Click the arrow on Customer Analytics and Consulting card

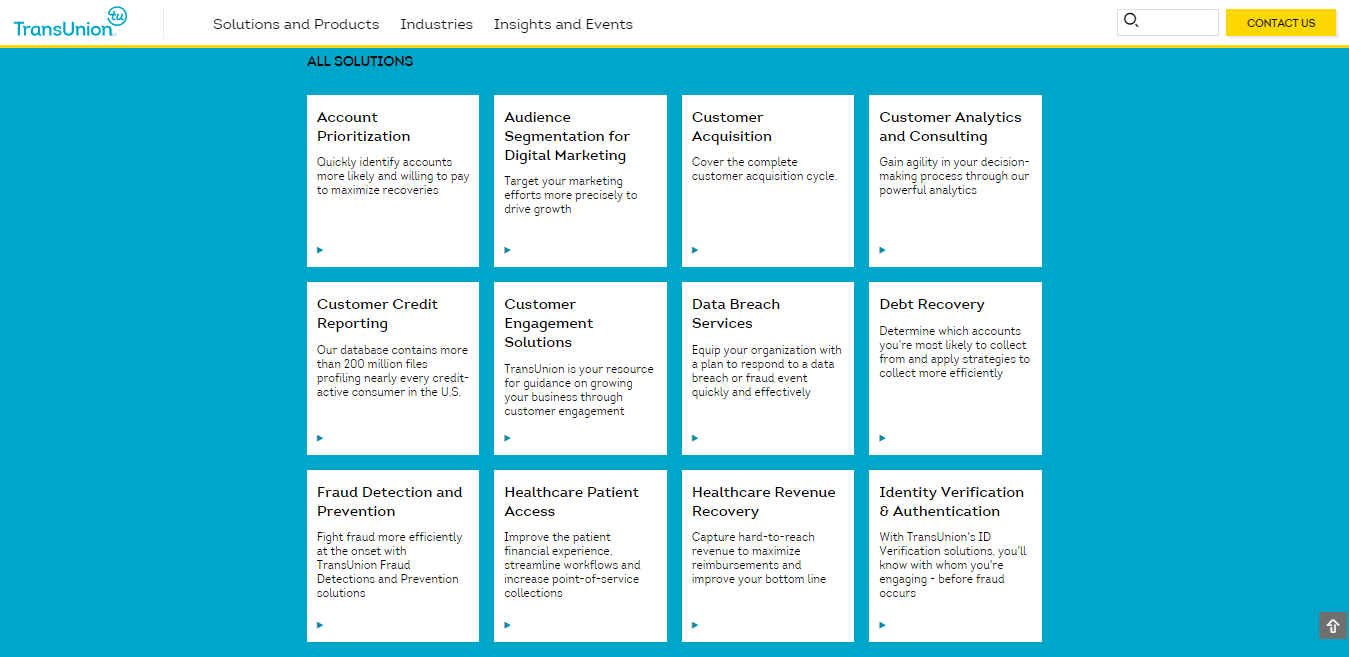pos(882,250)
